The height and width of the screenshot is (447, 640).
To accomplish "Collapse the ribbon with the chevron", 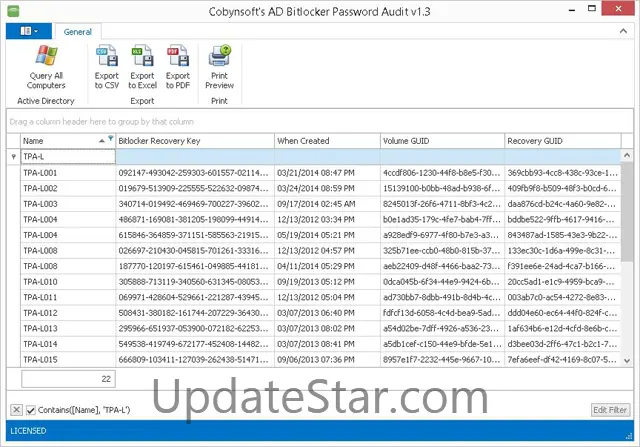I will point(623,31).
